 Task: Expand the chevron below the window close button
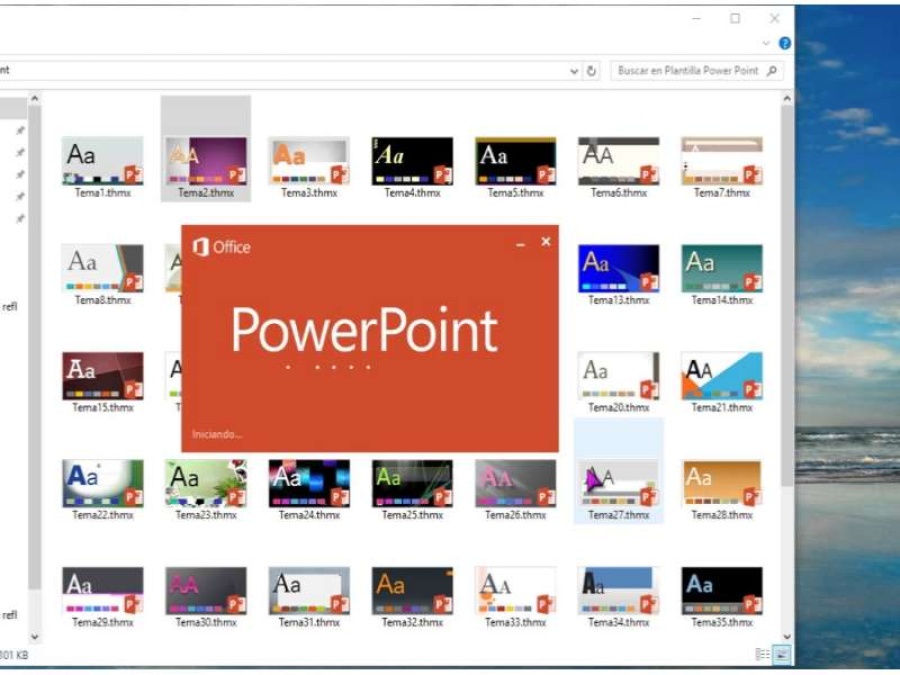tap(767, 43)
